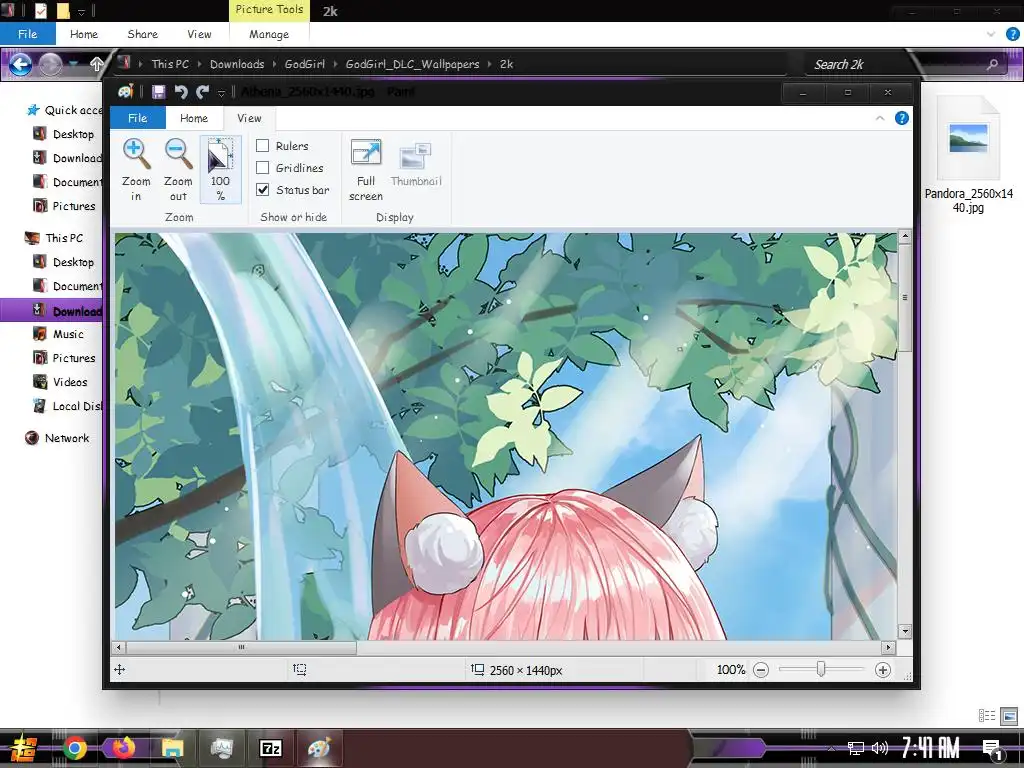Redo with the Paint quick access arrow
This screenshot has width=1024, height=768.
(203, 92)
